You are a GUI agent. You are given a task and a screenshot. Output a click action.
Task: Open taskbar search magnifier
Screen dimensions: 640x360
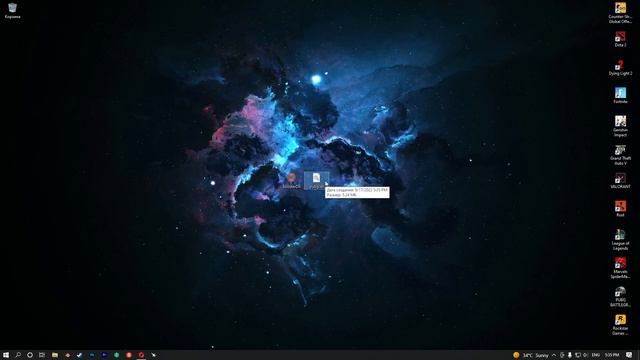pos(18,355)
